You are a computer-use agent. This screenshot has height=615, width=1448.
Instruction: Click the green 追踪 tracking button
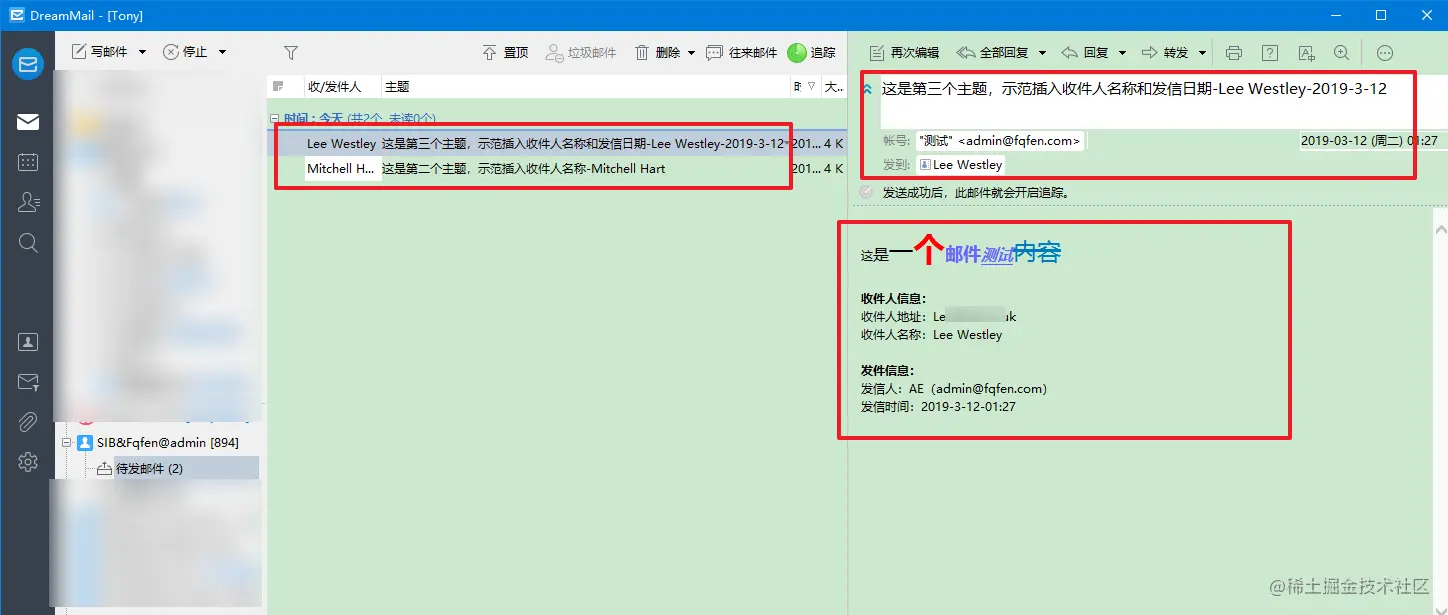(812, 52)
